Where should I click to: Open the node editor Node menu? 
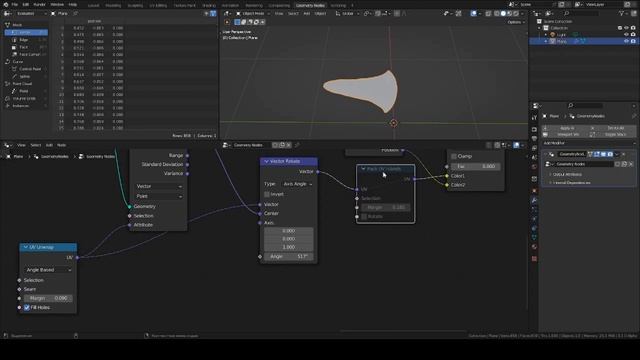pos(61,145)
